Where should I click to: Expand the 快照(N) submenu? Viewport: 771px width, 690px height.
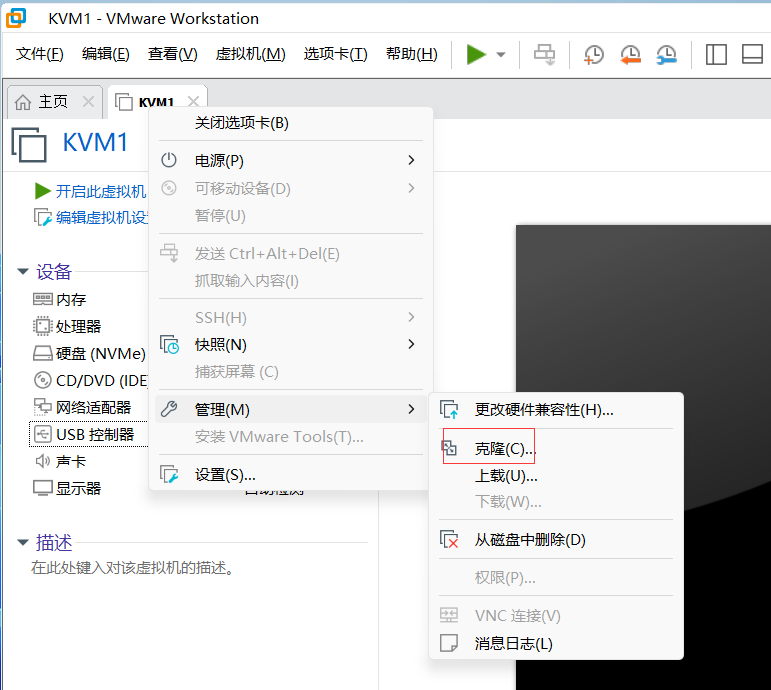click(291, 344)
